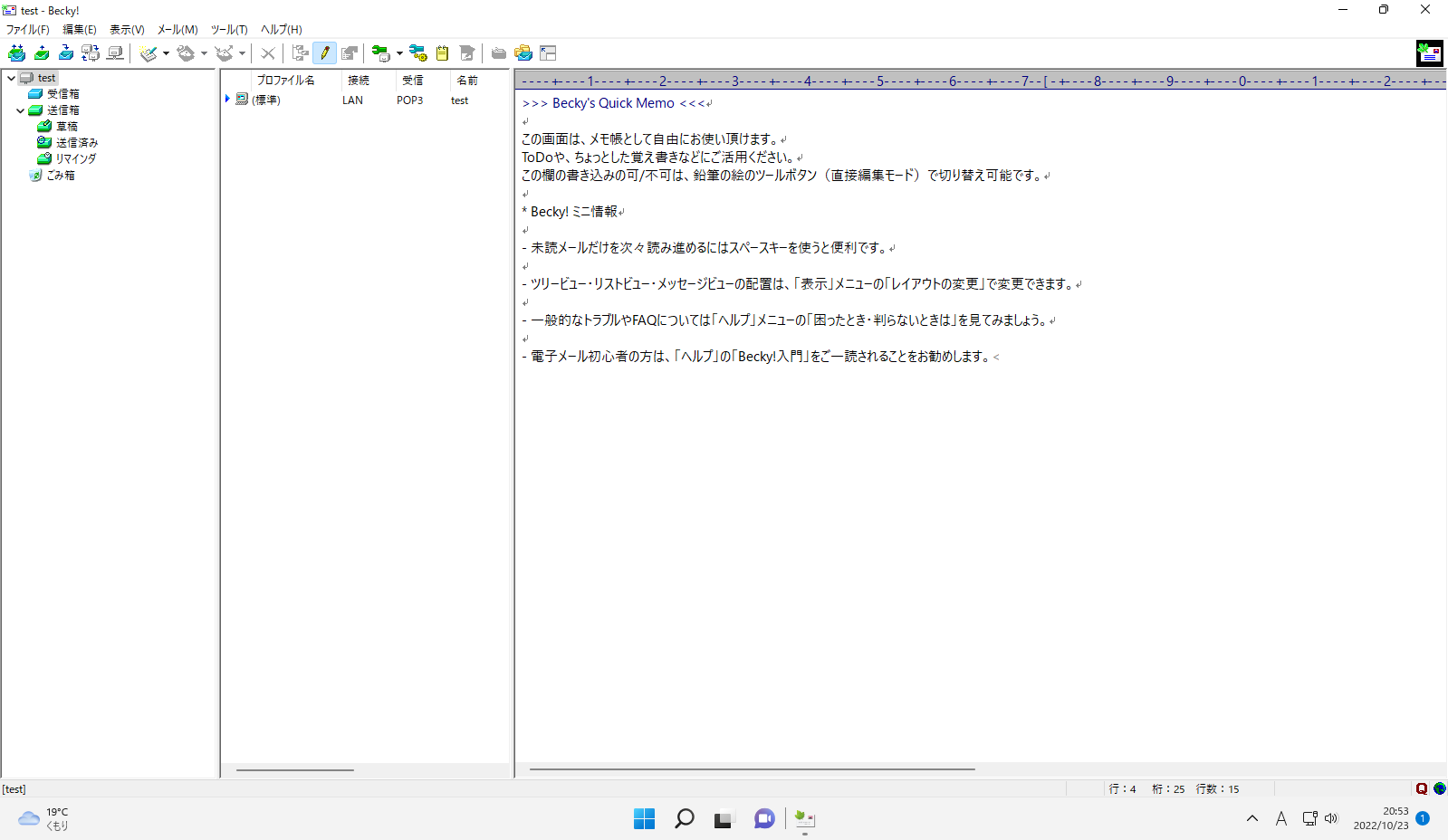Select the 受信箱 inbox folder
The image size is (1448, 840).
[62, 94]
